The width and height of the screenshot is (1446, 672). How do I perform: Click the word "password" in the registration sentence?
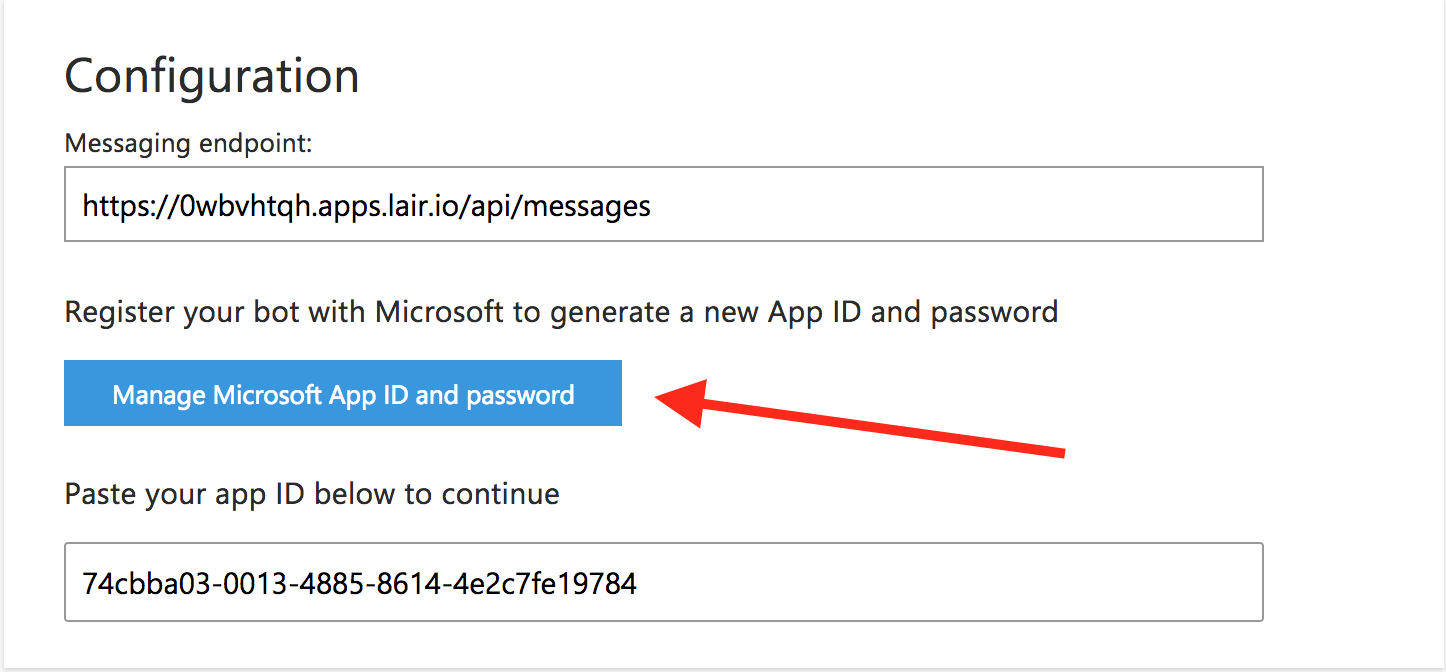994,312
